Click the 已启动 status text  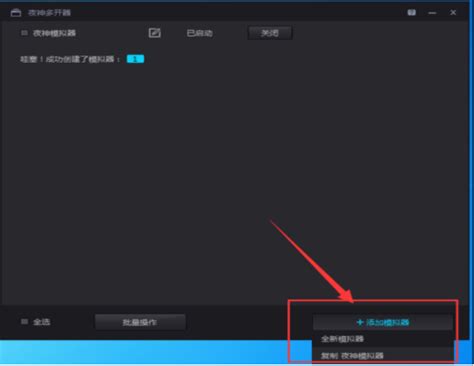tap(200, 33)
